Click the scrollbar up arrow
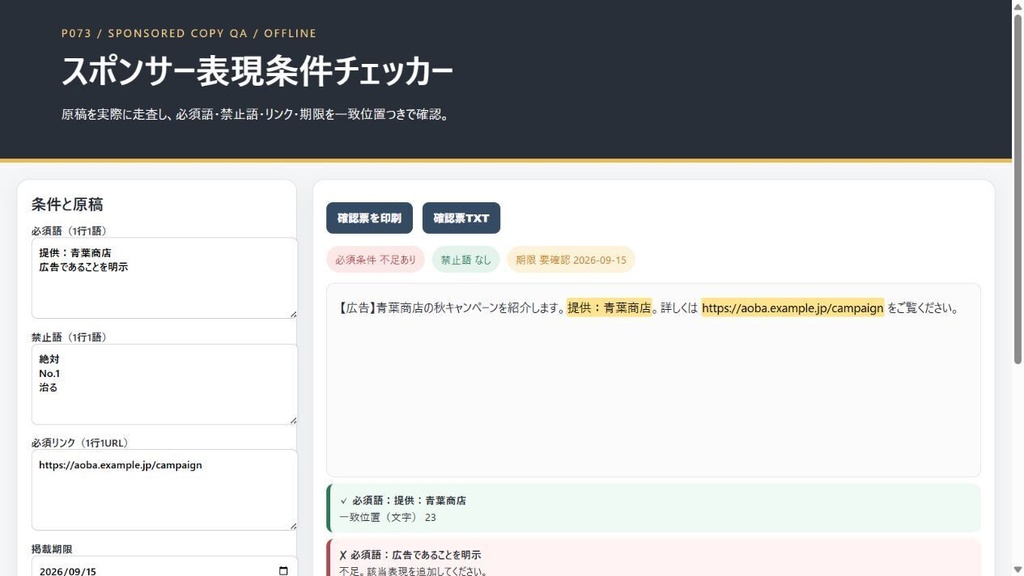1024x576 pixels. pos(1017,5)
